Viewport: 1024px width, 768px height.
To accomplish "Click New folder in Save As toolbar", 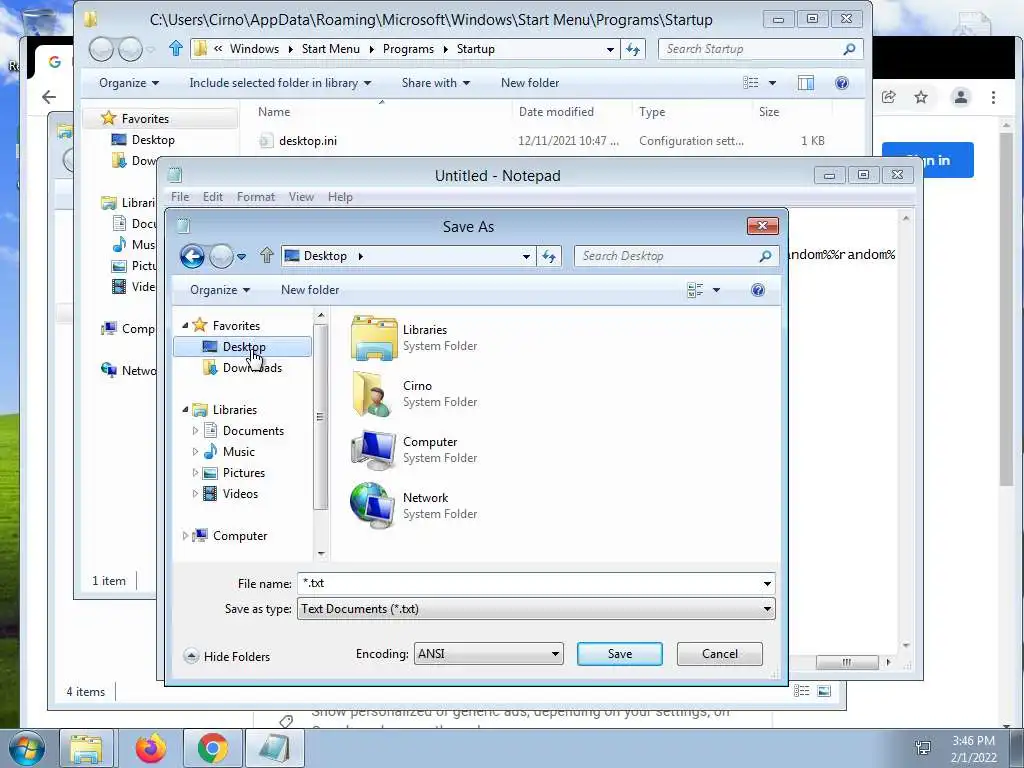I will (310, 290).
